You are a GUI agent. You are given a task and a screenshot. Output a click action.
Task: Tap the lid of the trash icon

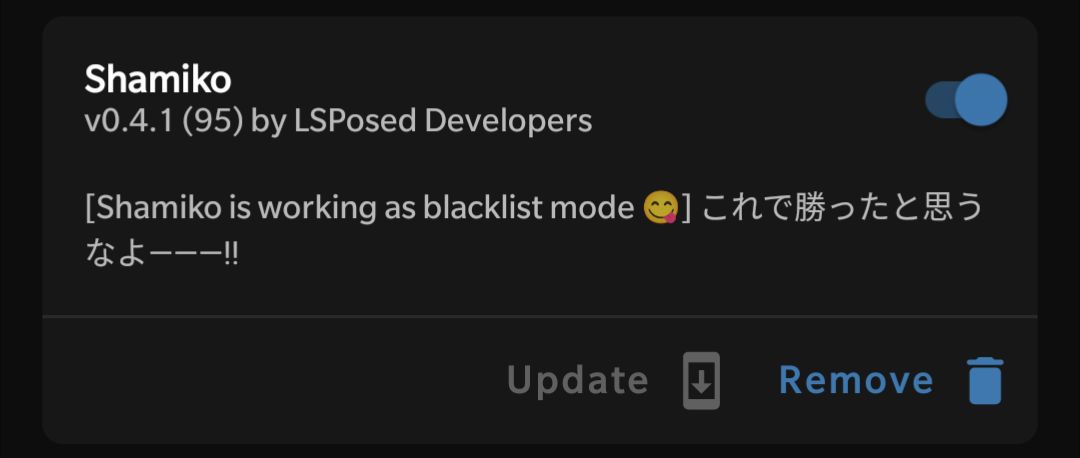tap(986, 363)
